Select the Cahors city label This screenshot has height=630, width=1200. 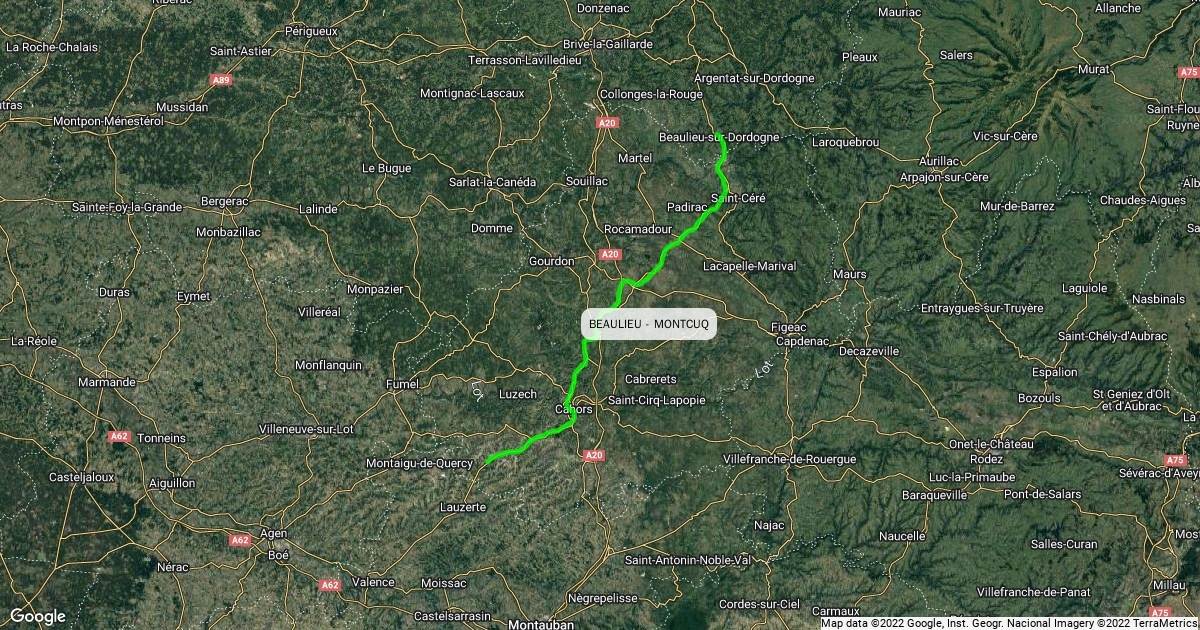pyautogui.click(x=573, y=410)
